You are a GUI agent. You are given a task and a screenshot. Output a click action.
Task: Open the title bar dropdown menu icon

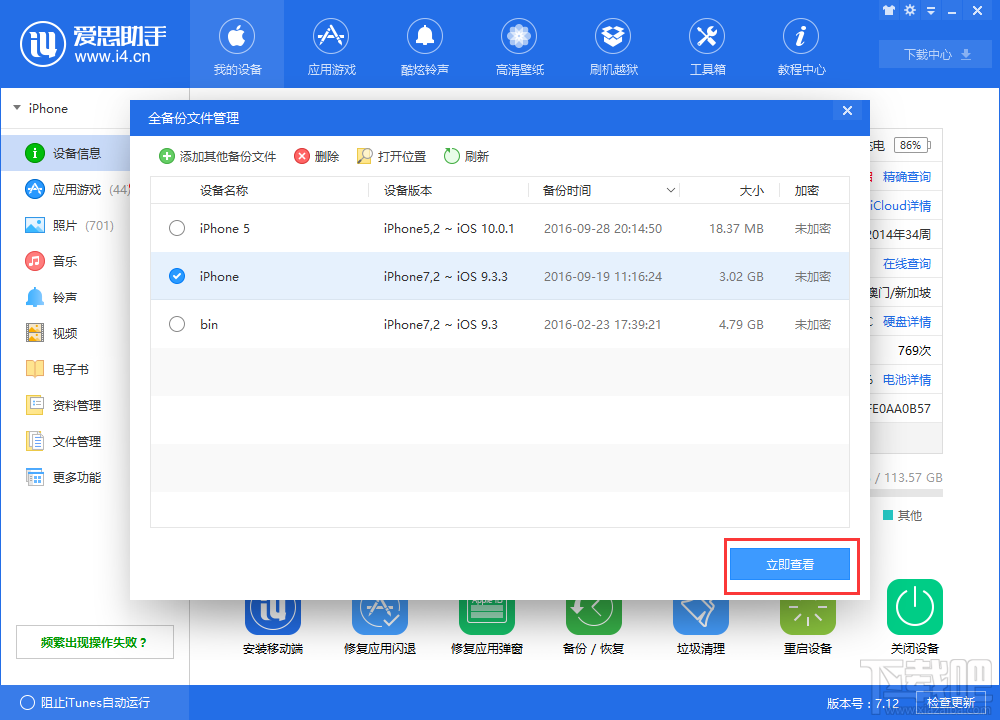point(931,11)
